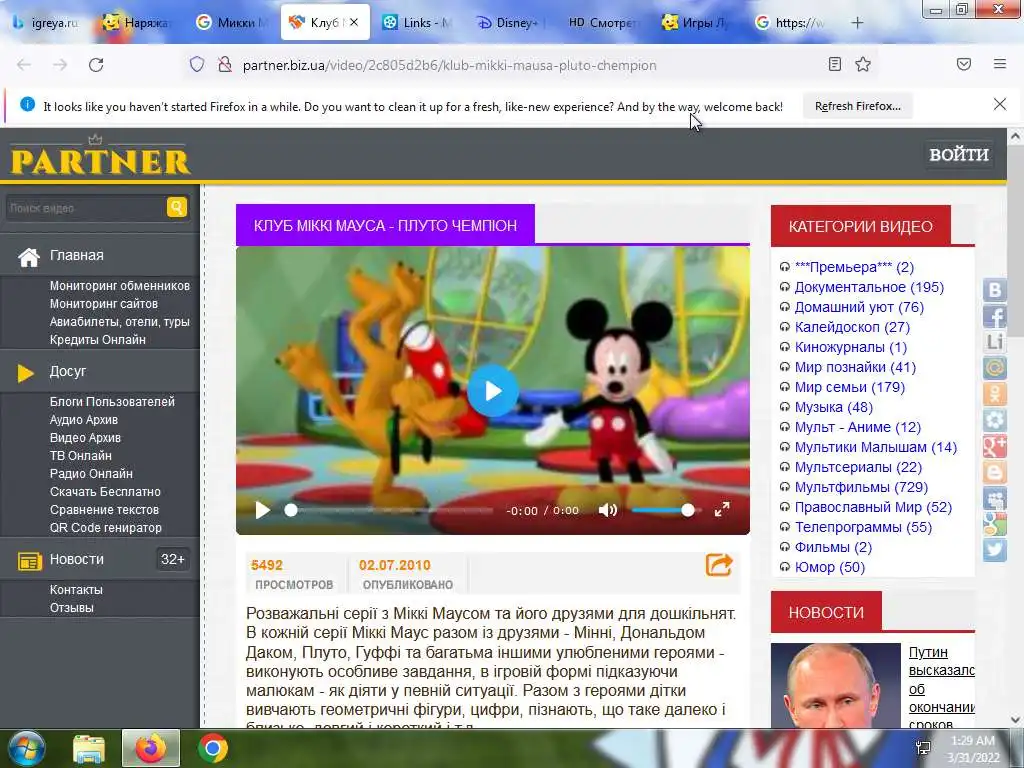Switch to the Микки Google tab
The image size is (1024, 768).
232,23
